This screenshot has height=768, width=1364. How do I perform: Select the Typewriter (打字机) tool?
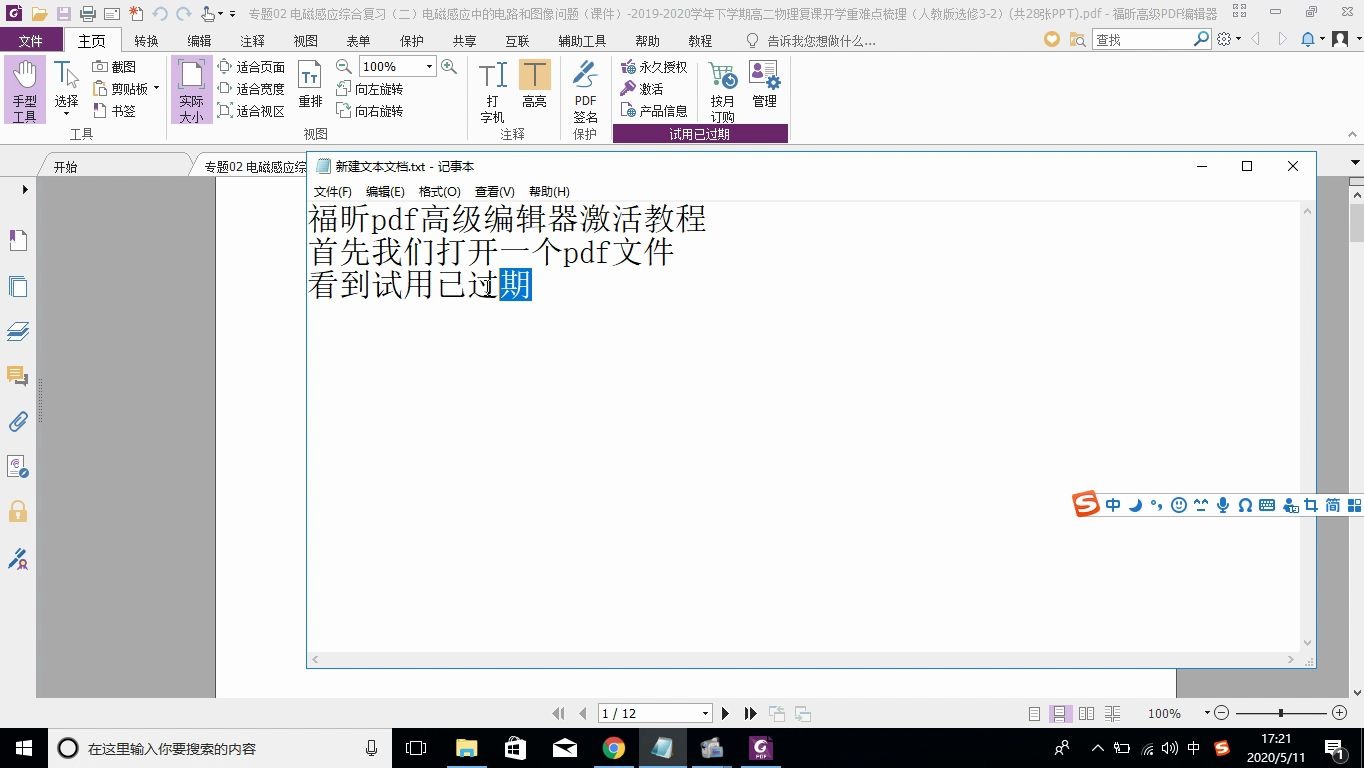[x=492, y=91]
